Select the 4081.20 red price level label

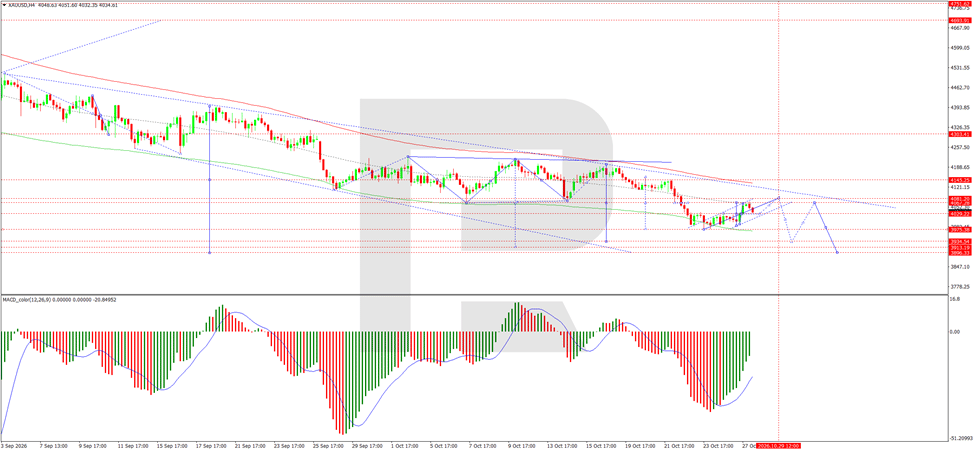click(960, 198)
